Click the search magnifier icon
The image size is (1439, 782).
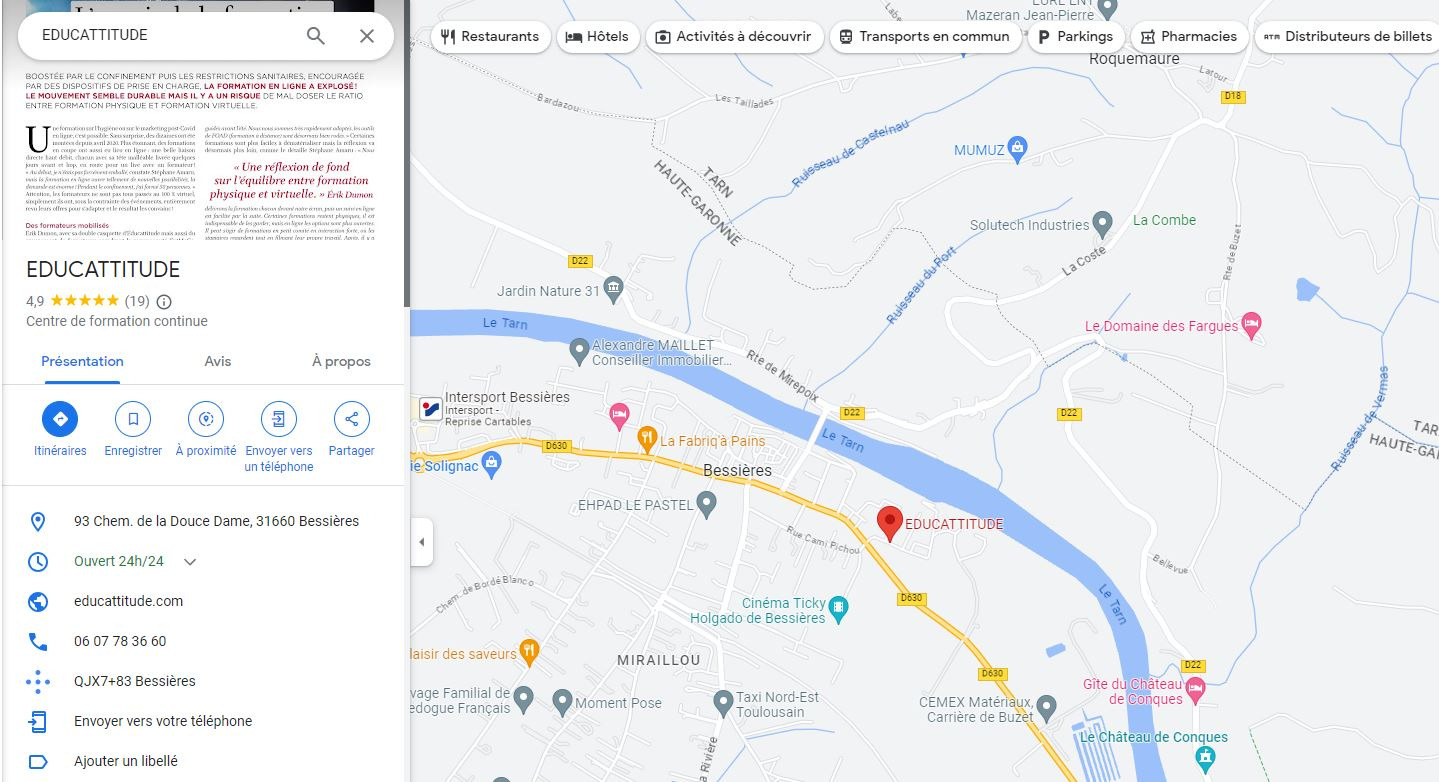point(316,36)
